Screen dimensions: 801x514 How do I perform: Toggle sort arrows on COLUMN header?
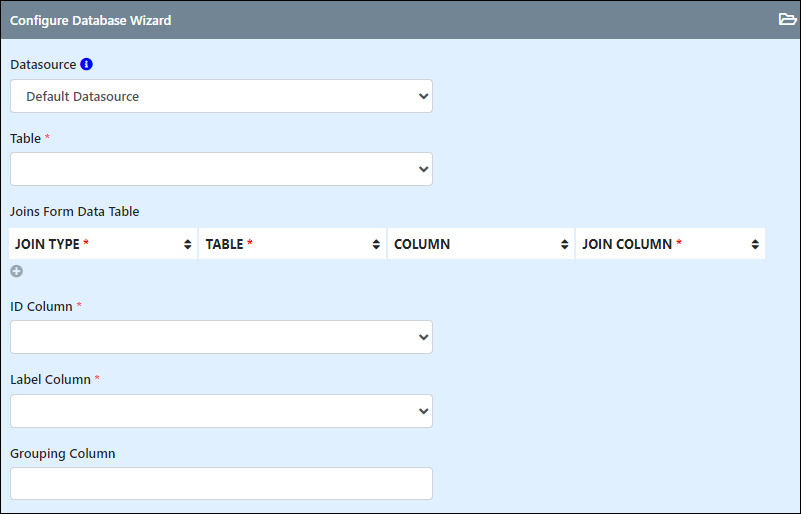(x=564, y=244)
